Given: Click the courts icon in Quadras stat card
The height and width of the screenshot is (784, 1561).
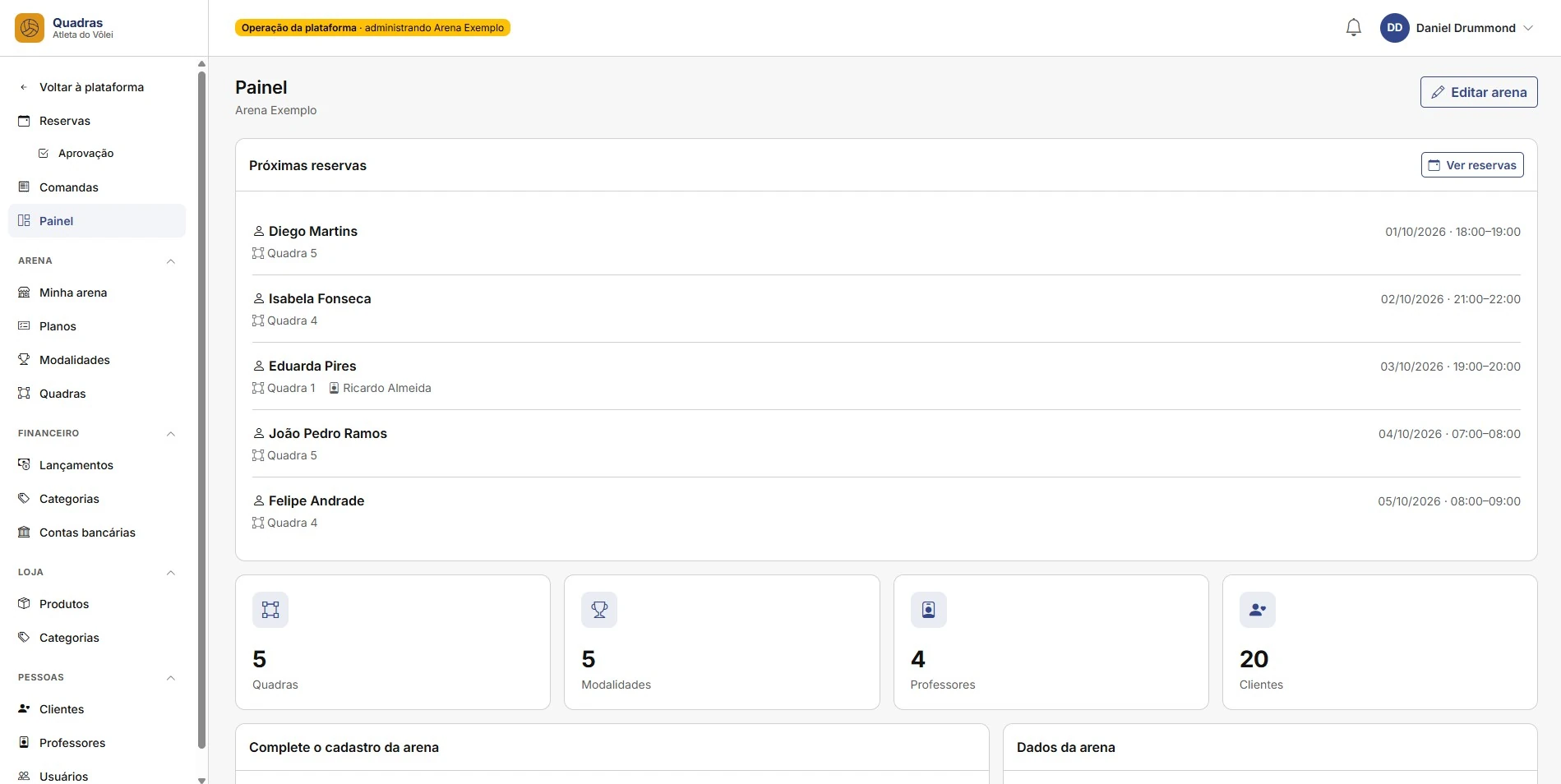Looking at the screenshot, I should tap(270, 610).
